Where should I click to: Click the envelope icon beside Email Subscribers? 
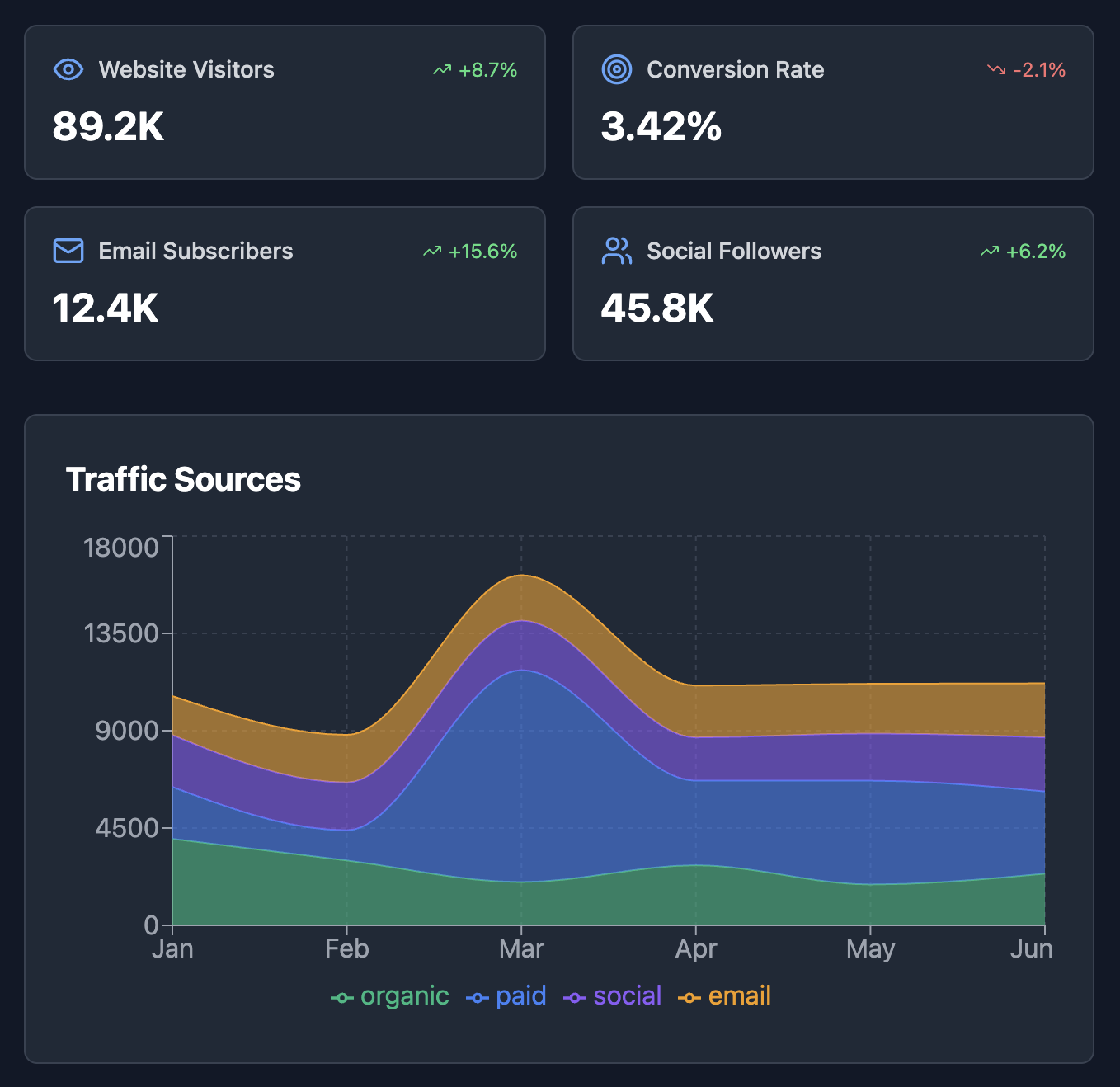tap(68, 251)
